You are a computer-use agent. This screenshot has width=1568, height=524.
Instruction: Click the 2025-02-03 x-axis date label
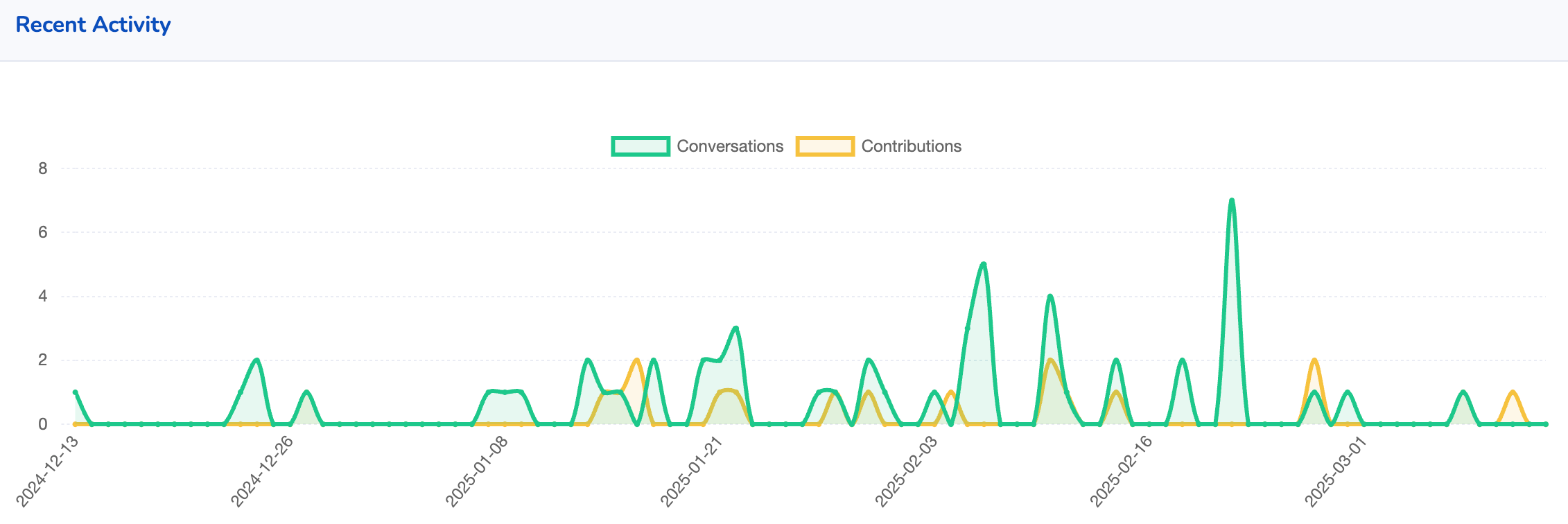(x=907, y=472)
